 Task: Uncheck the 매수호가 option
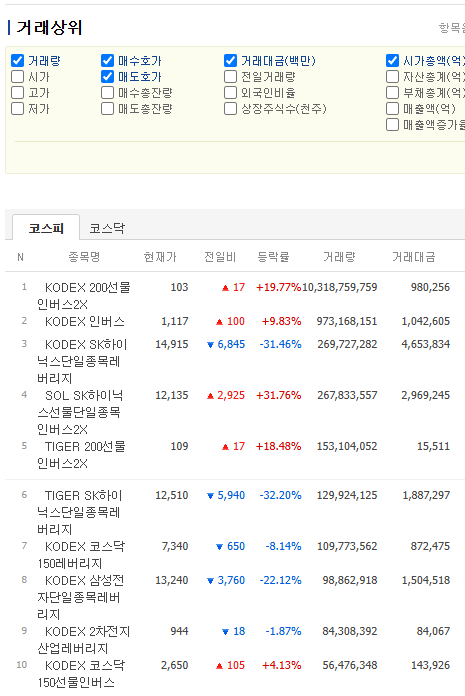(107, 60)
